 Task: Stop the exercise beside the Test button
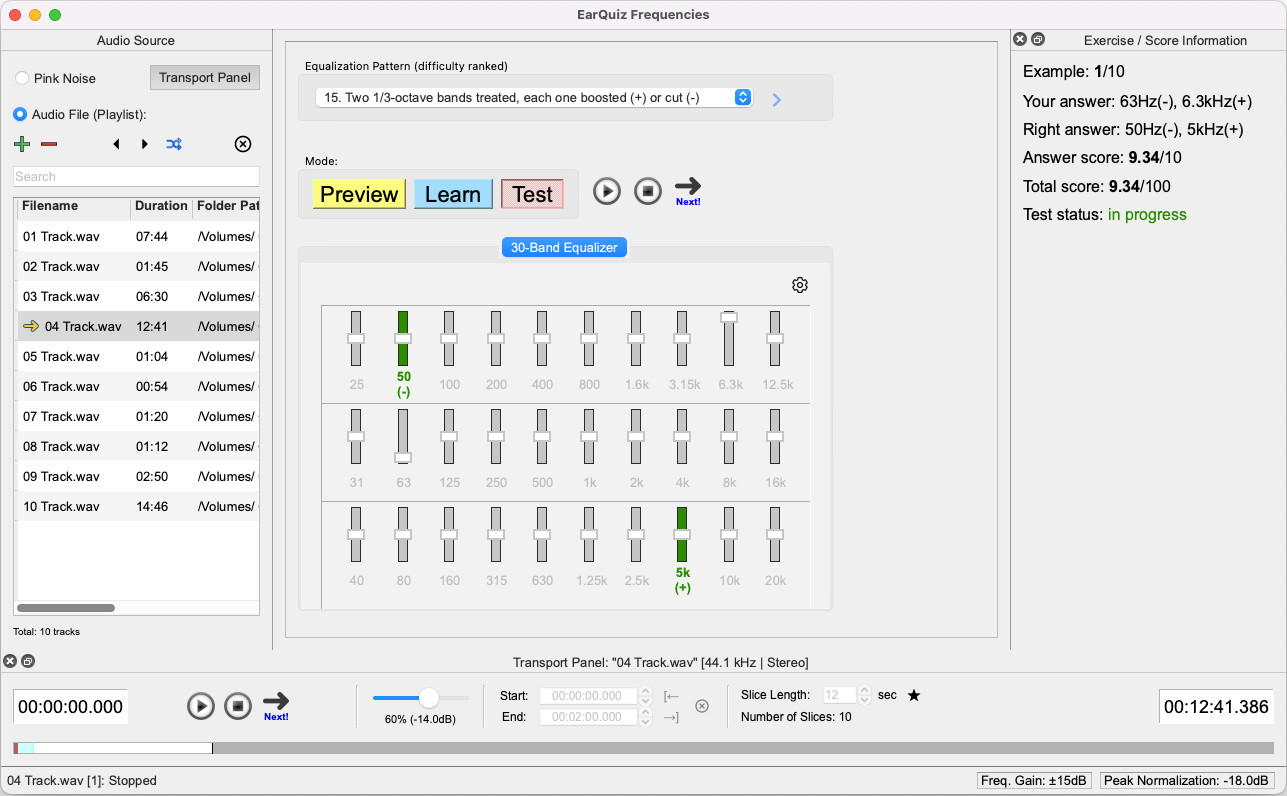(x=648, y=190)
